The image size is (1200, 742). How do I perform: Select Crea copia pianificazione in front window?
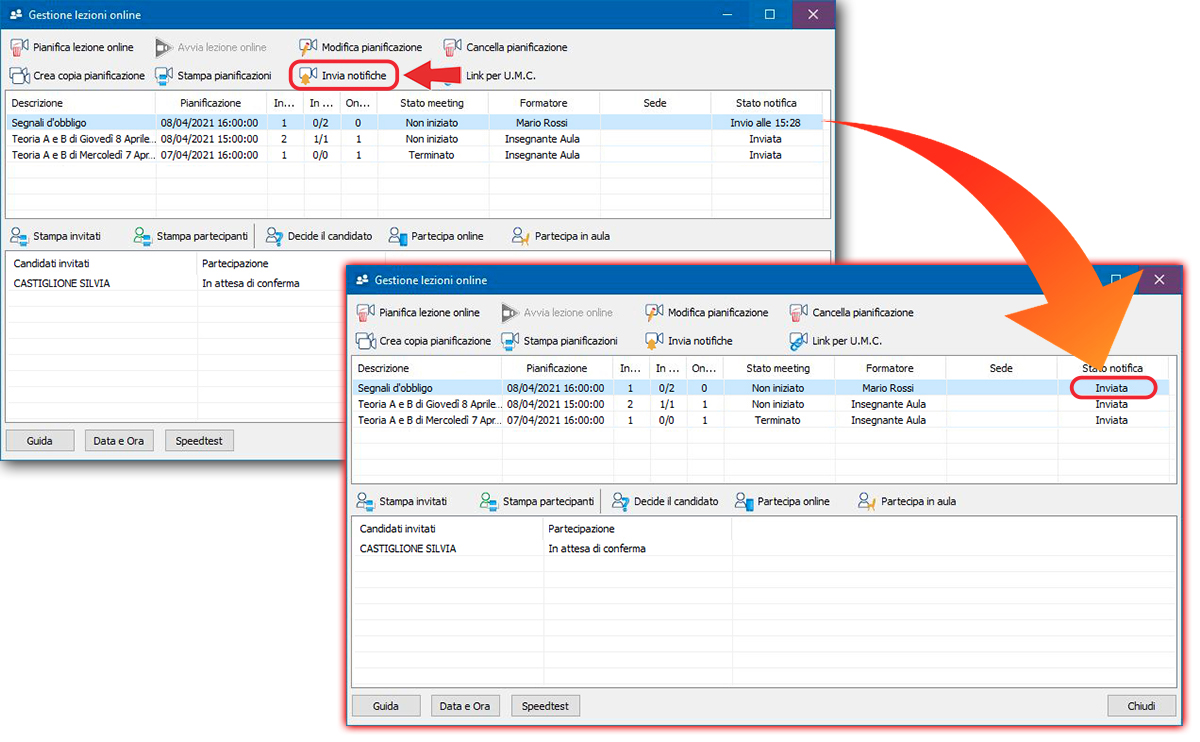[424, 341]
